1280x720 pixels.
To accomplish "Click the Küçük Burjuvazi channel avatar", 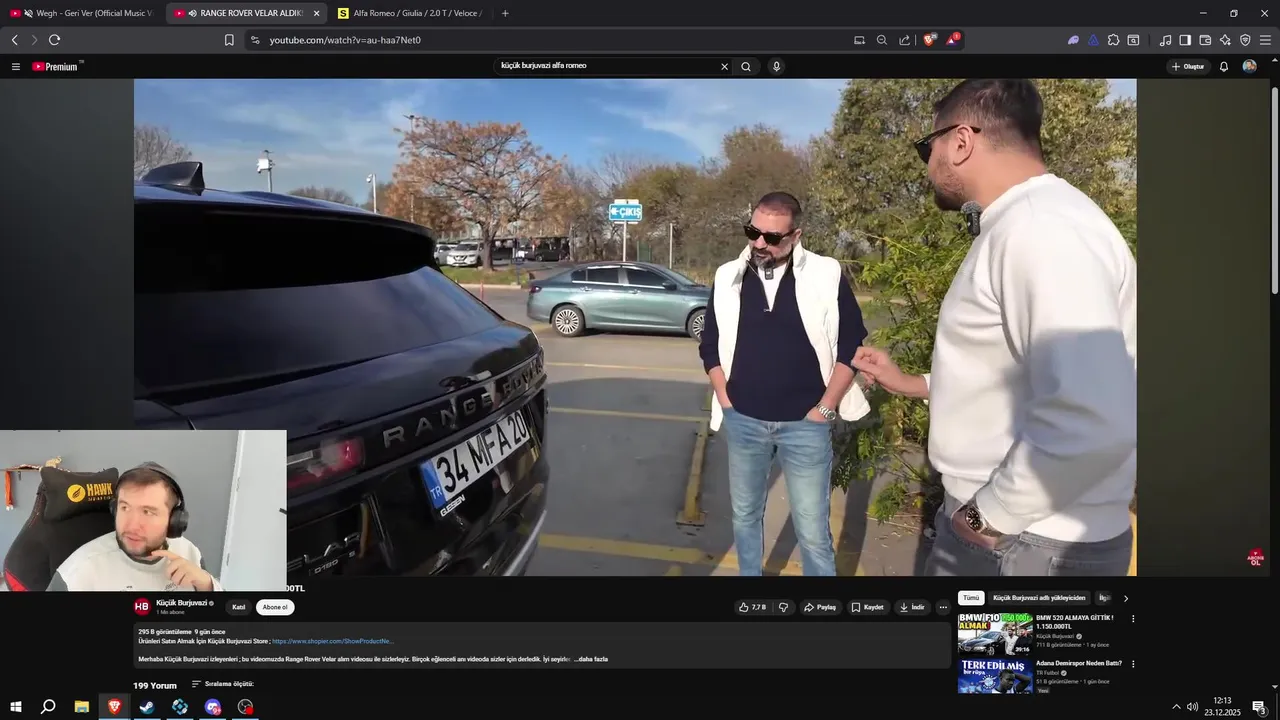I will click(142, 606).
